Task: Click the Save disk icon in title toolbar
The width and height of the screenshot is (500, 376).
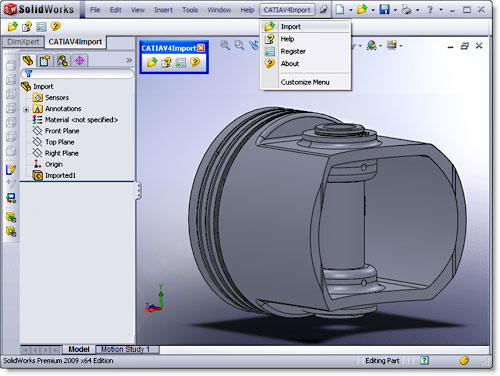Action: 384,9
